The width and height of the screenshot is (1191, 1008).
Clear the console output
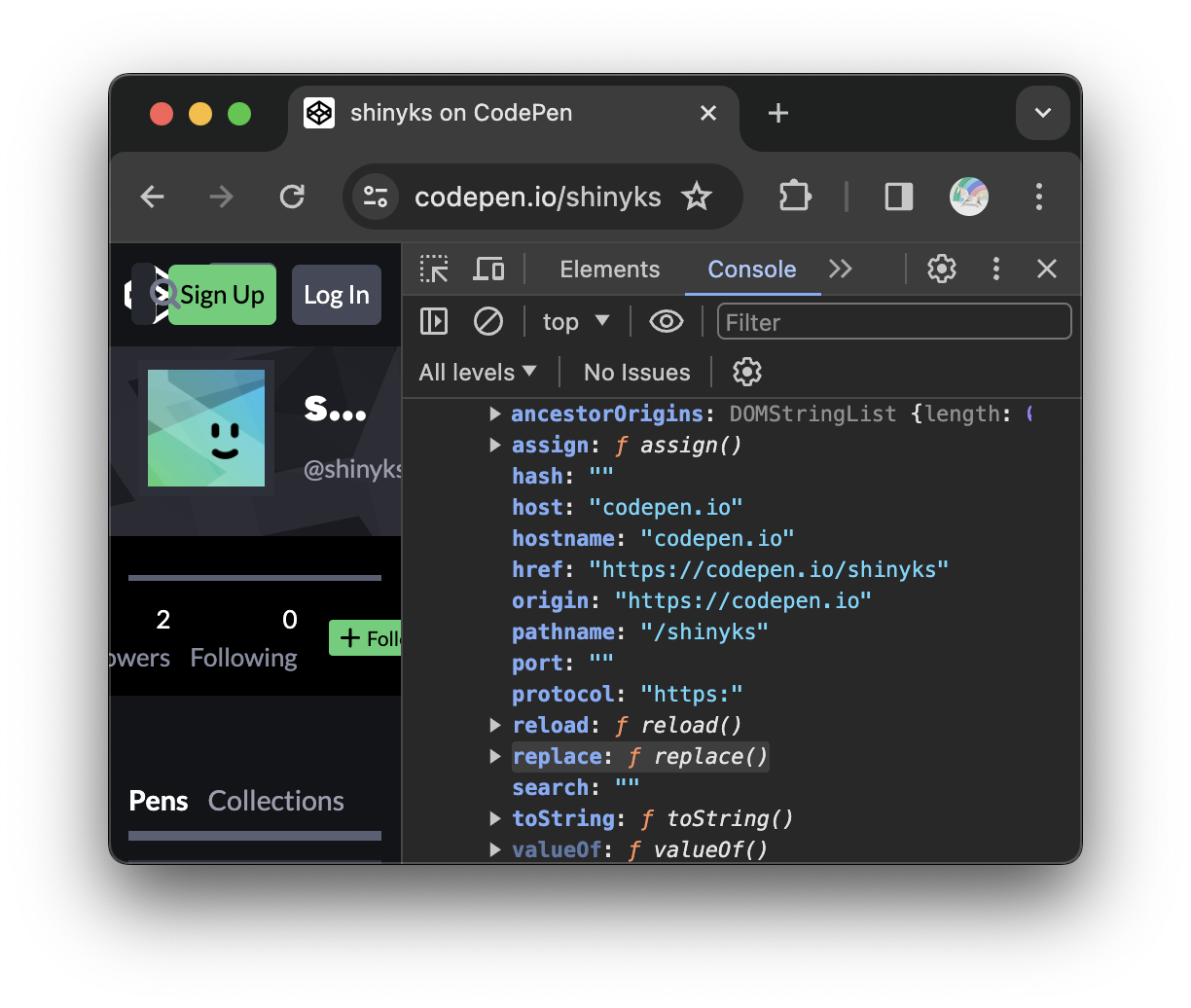488,321
